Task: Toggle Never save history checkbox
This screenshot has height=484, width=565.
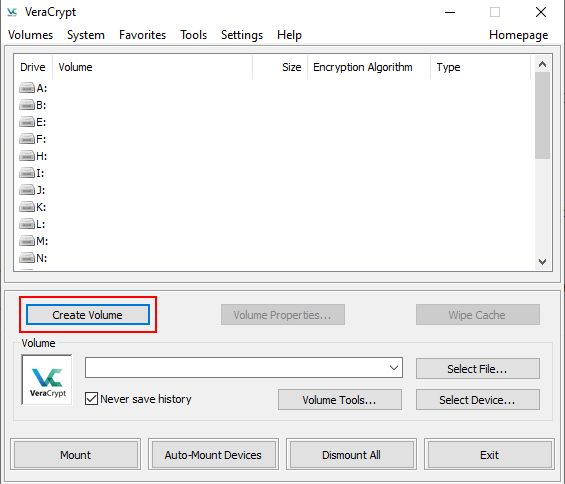Action: [92, 399]
